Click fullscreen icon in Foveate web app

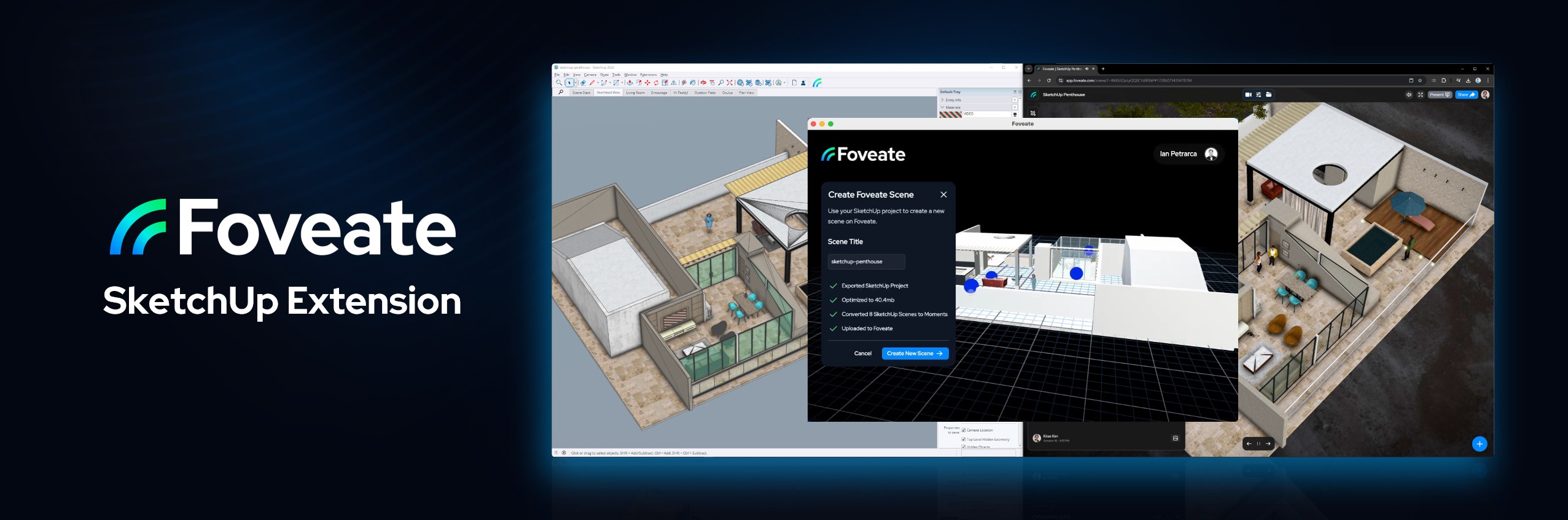[1421, 95]
